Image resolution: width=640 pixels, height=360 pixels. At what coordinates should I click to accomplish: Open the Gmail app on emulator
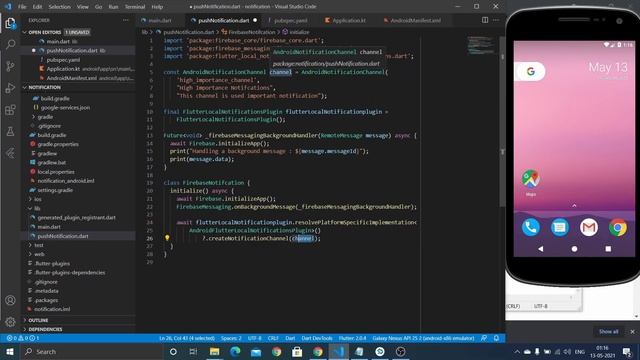pos(589,227)
